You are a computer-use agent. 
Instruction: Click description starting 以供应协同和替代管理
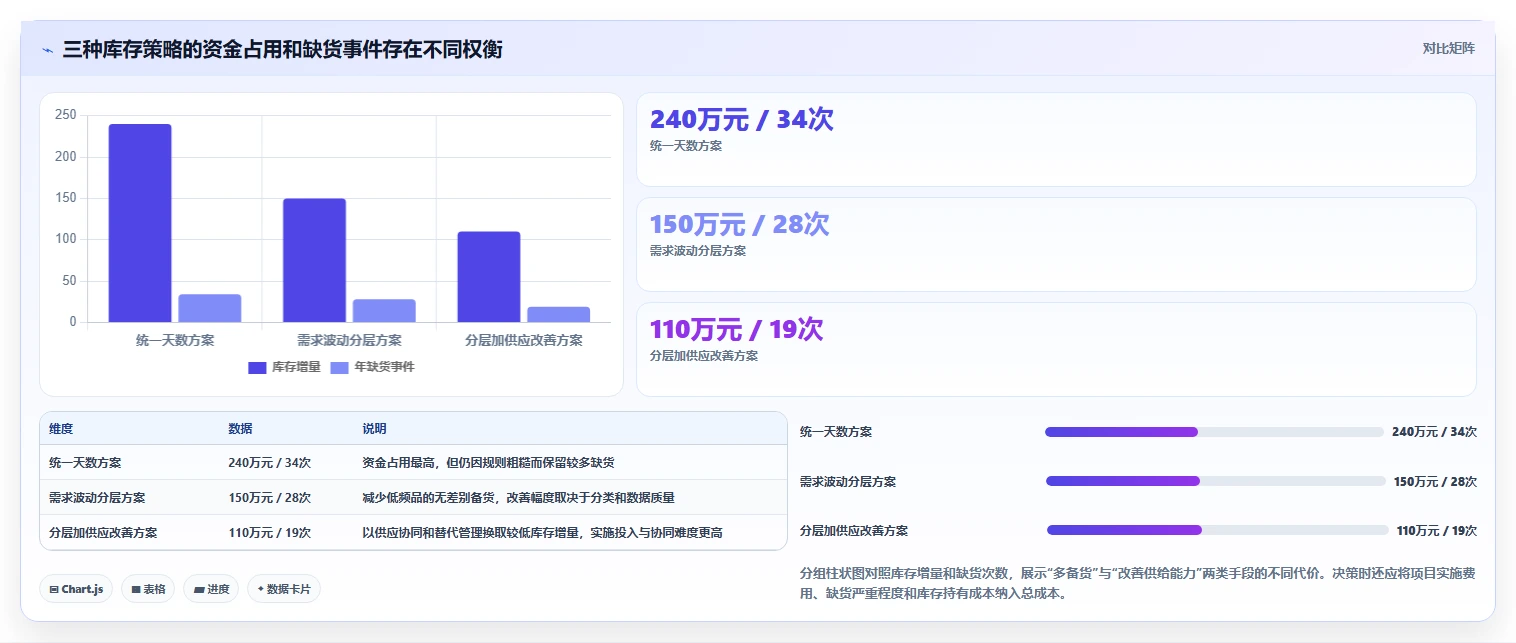pos(542,533)
